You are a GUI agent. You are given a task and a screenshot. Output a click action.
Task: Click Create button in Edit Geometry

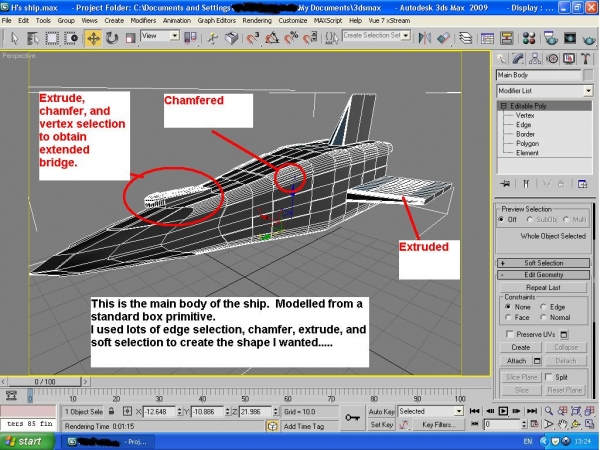[x=521, y=347]
